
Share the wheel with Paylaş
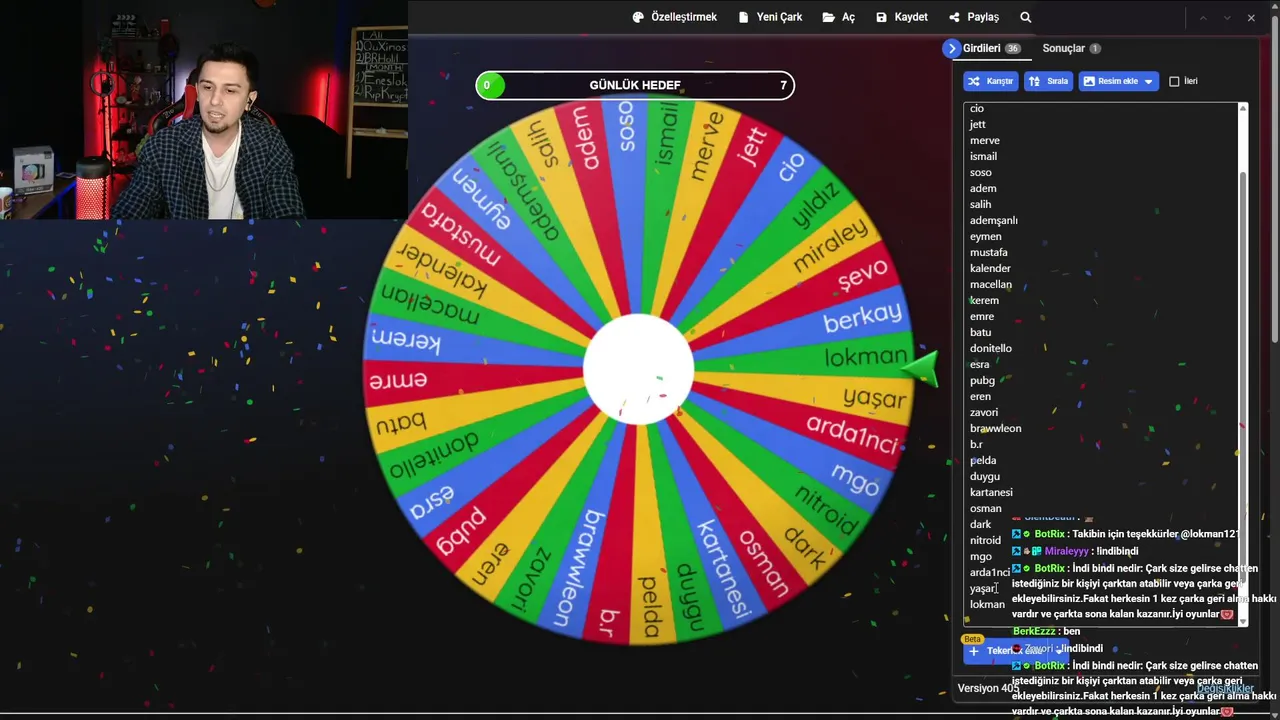pyautogui.click(x=974, y=17)
